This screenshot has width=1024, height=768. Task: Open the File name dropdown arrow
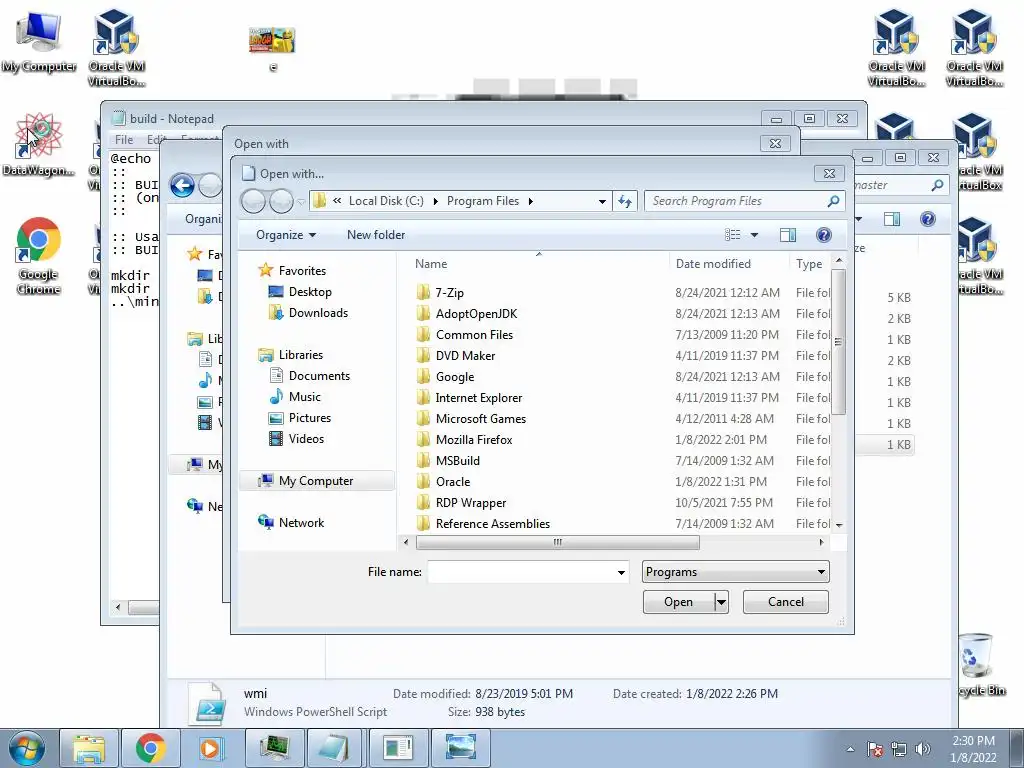[x=621, y=573]
